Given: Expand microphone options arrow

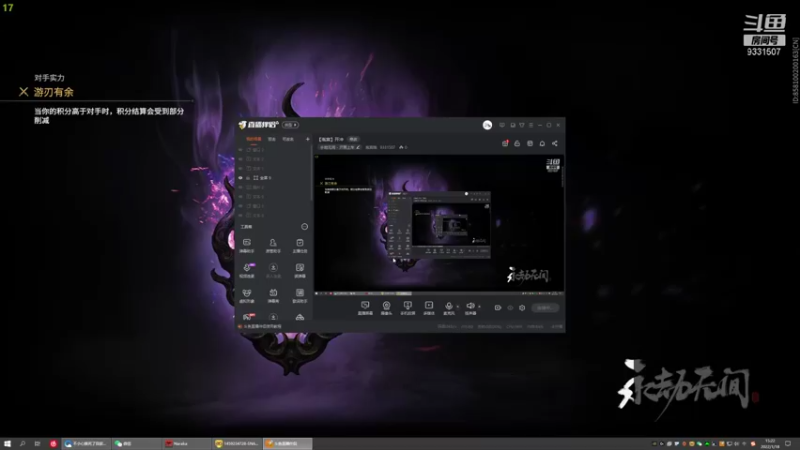Looking at the screenshot, I should (x=457, y=307).
